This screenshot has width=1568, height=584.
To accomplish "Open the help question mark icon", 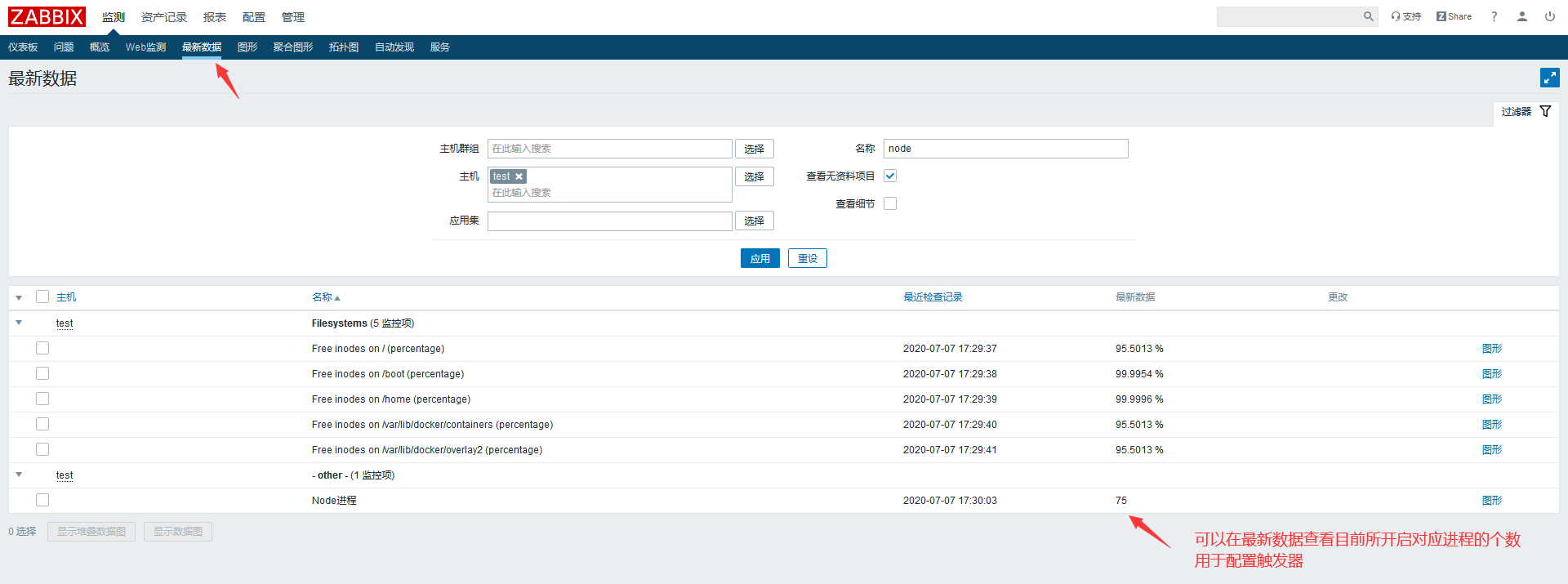I will coord(1494,16).
